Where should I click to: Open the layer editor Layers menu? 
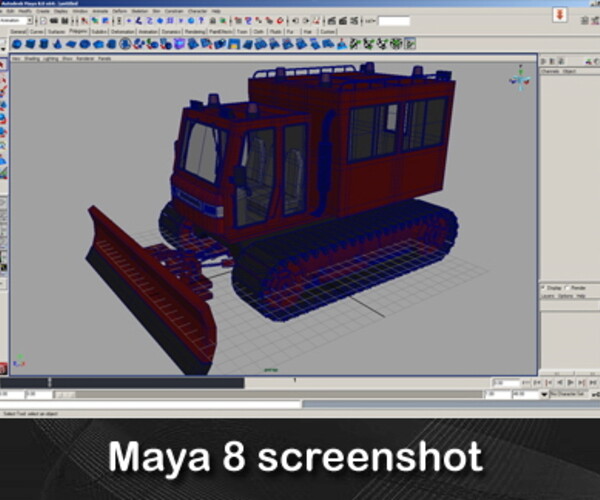tap(548, 296)
